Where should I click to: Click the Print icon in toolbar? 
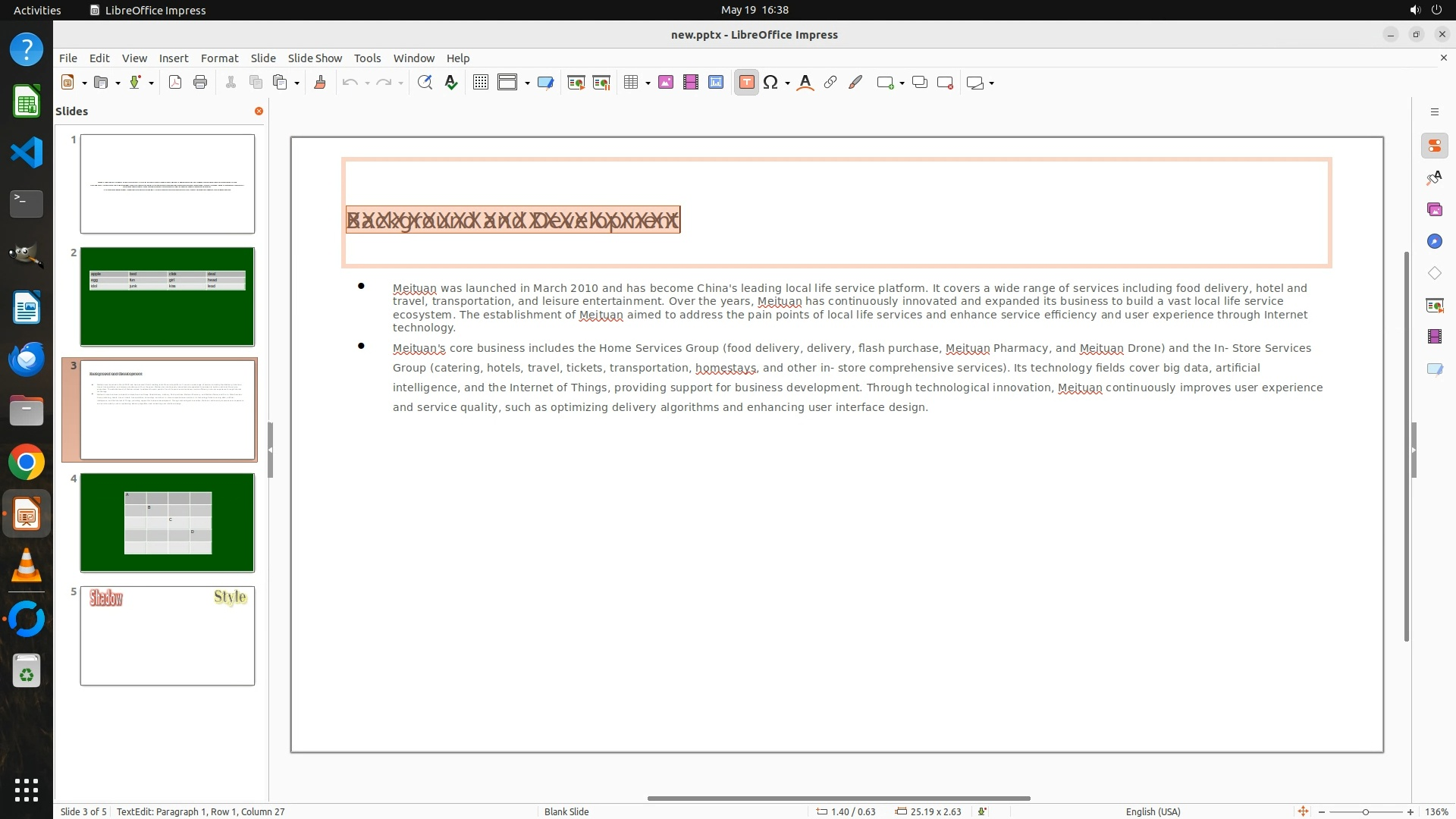pos(200,83)
